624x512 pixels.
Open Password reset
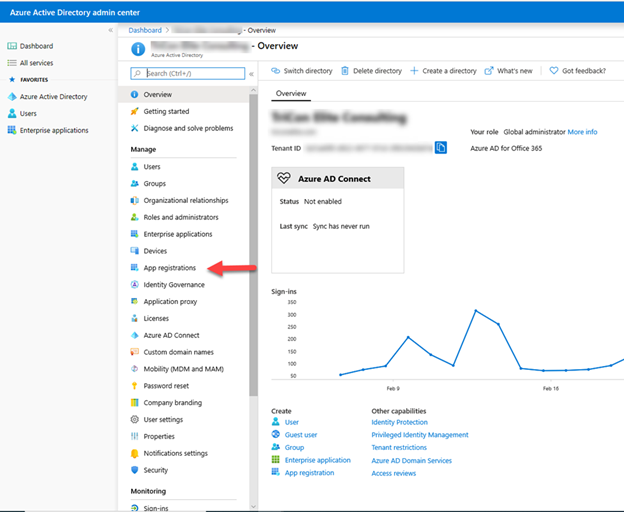pos(166,386)
